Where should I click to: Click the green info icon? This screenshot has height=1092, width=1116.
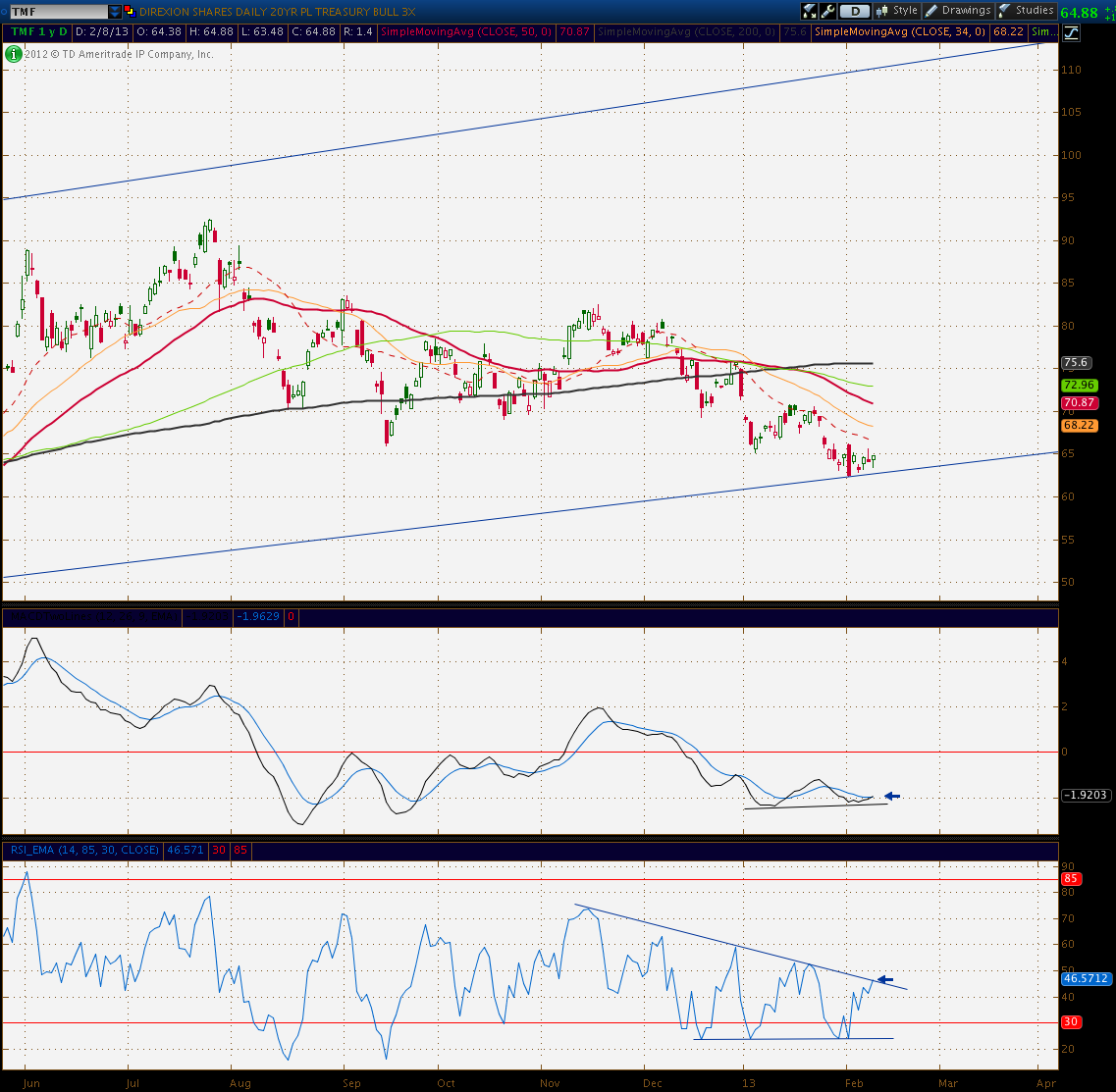pos(13,54)
